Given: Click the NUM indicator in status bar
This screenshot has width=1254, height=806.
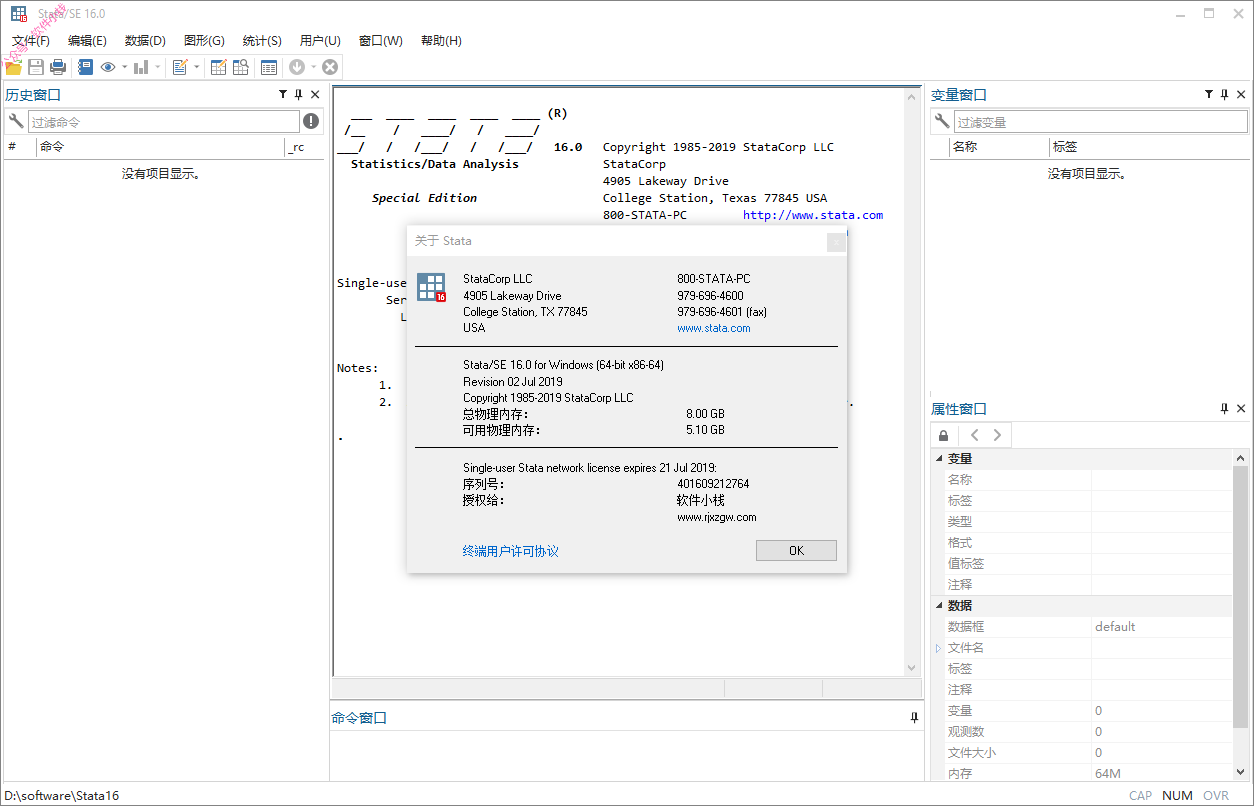Looking at the screenshot, I should point(1177,796).
